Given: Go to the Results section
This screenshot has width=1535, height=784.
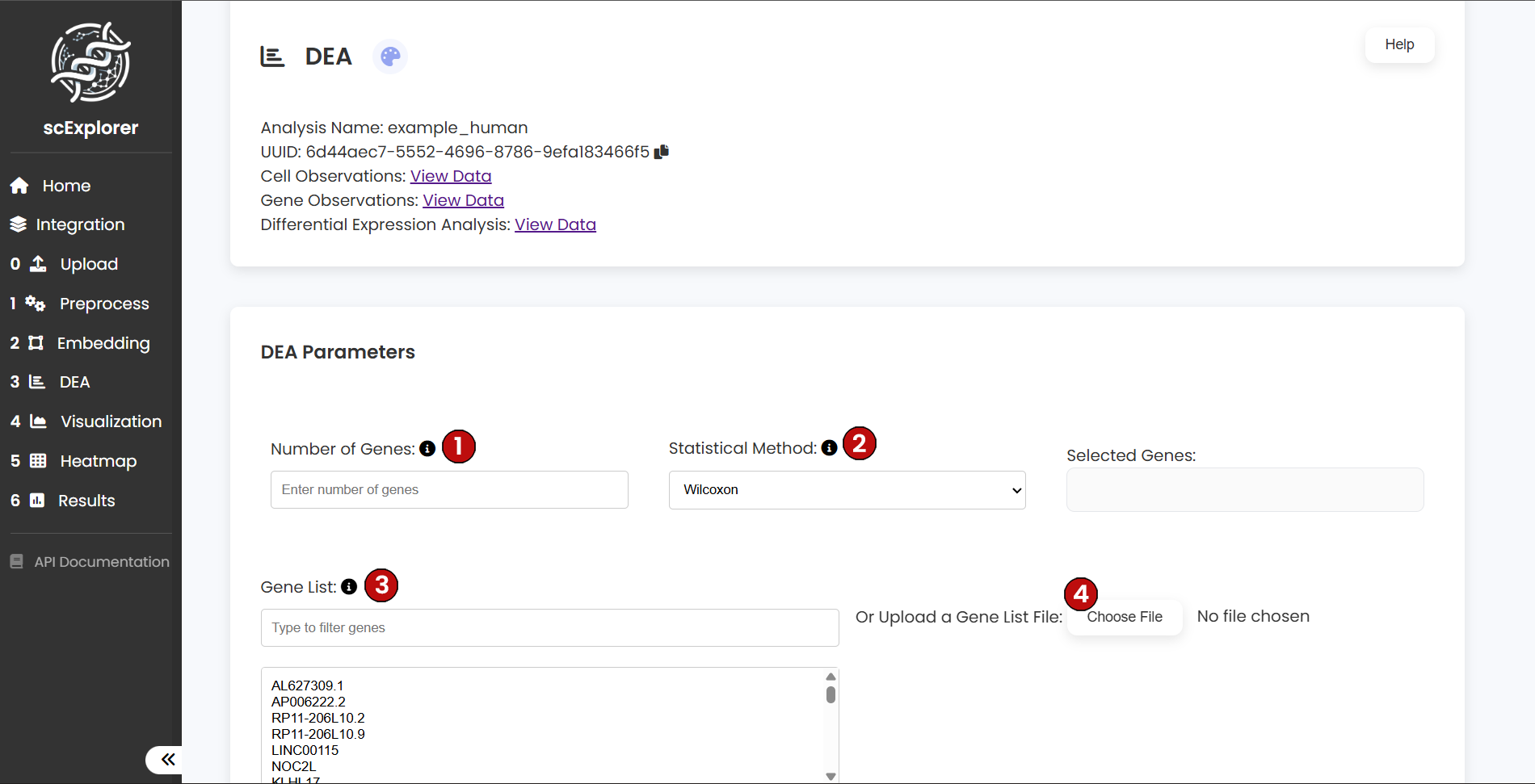Looking at the screenshot, I should (87, 501).
